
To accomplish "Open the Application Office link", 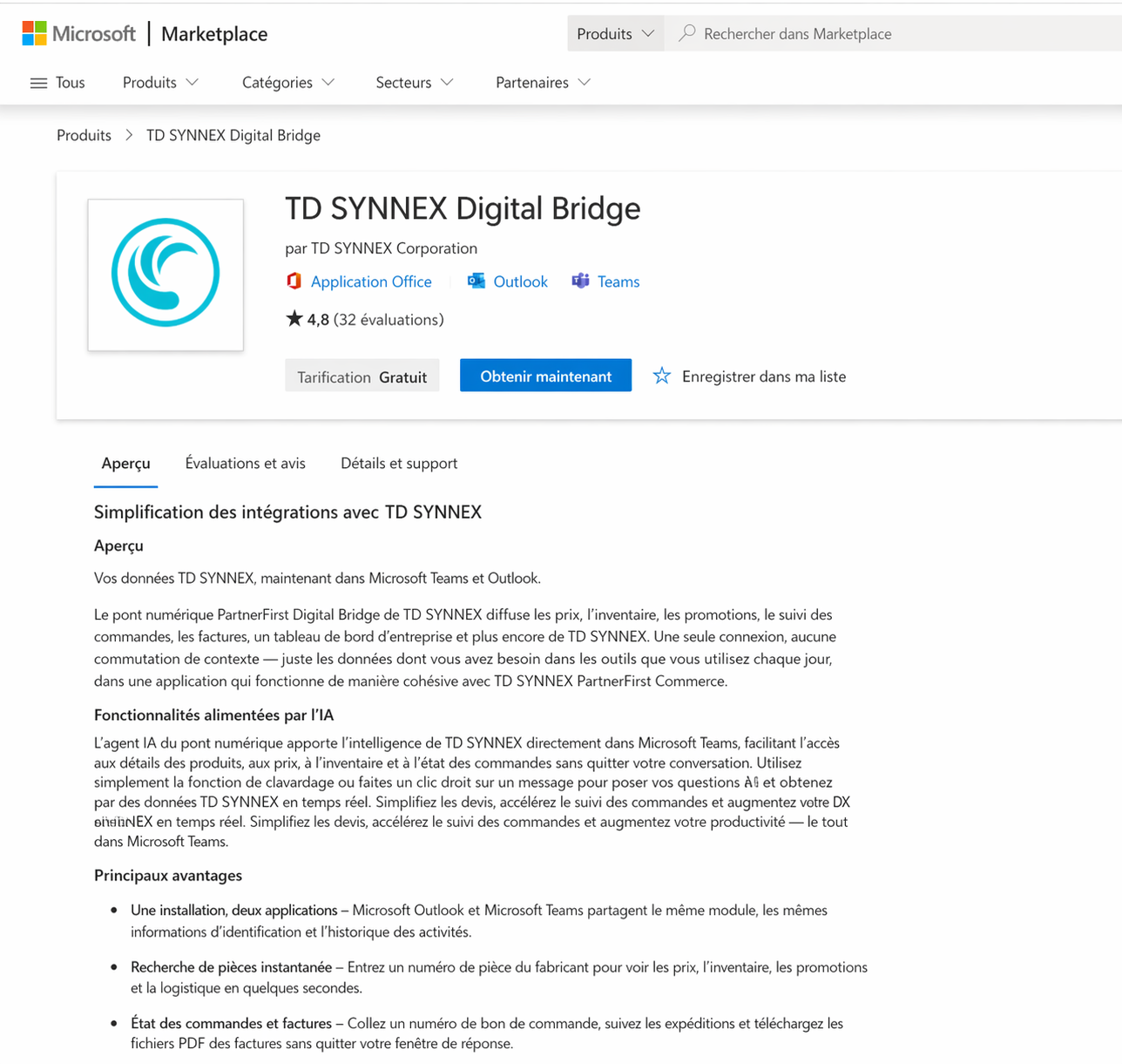I will click(x=371, y=281).
